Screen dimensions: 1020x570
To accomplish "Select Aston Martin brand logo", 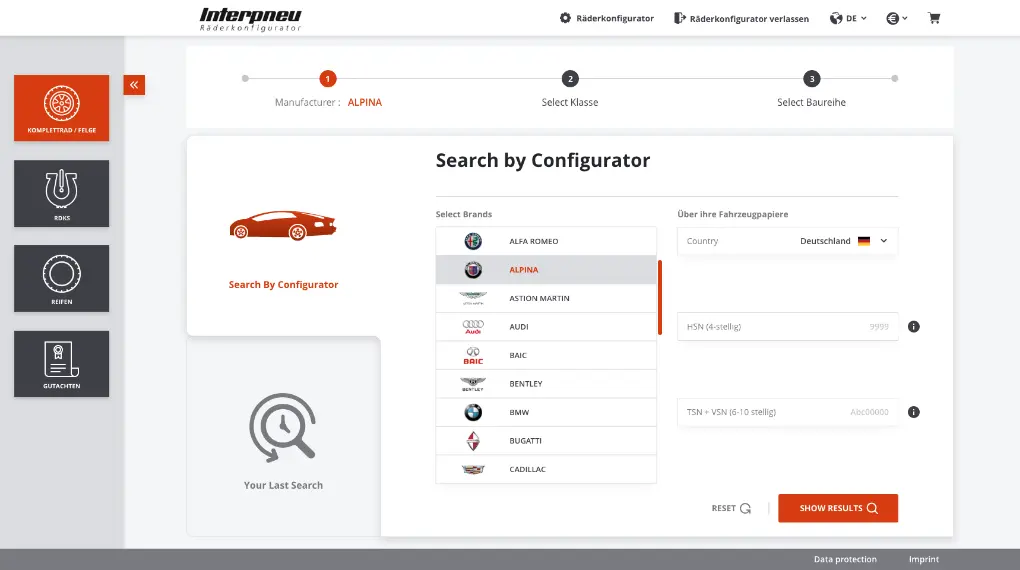I will [473, 298].
